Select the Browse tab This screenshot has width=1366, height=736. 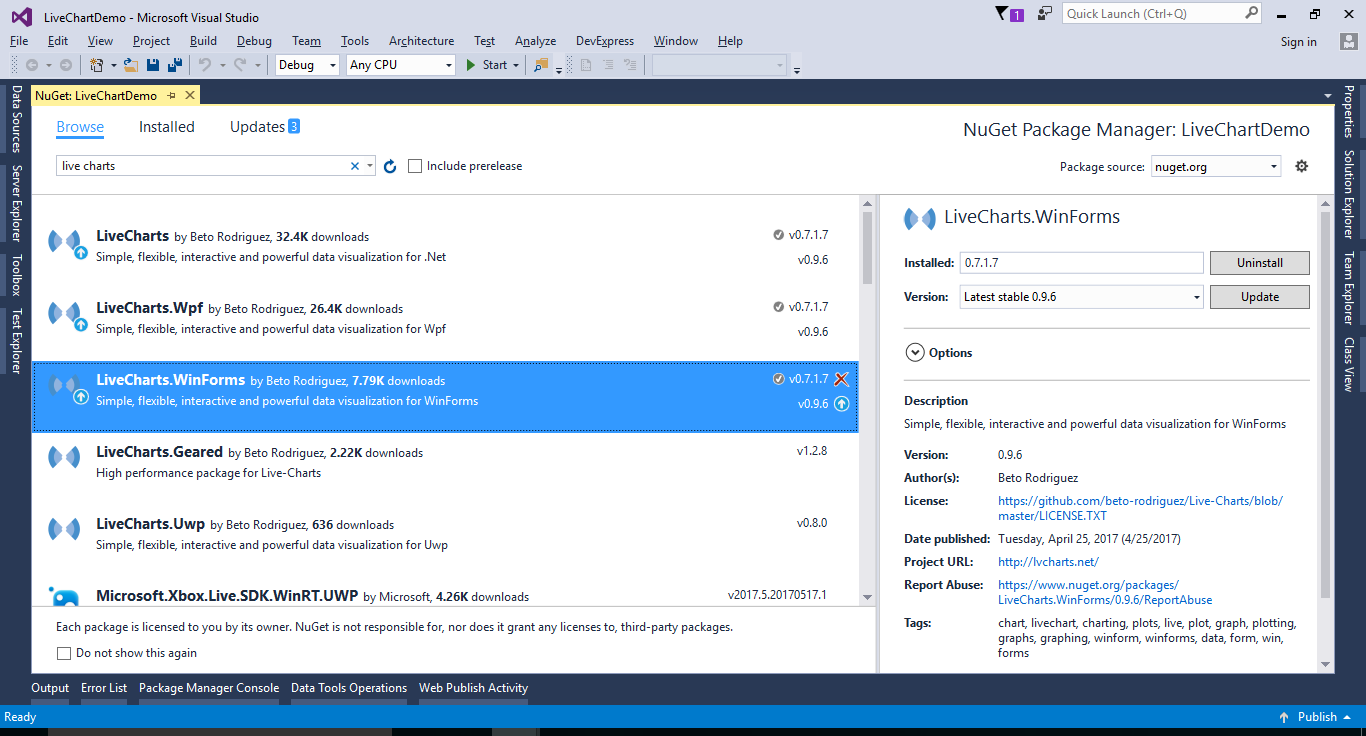coord(80,127)
